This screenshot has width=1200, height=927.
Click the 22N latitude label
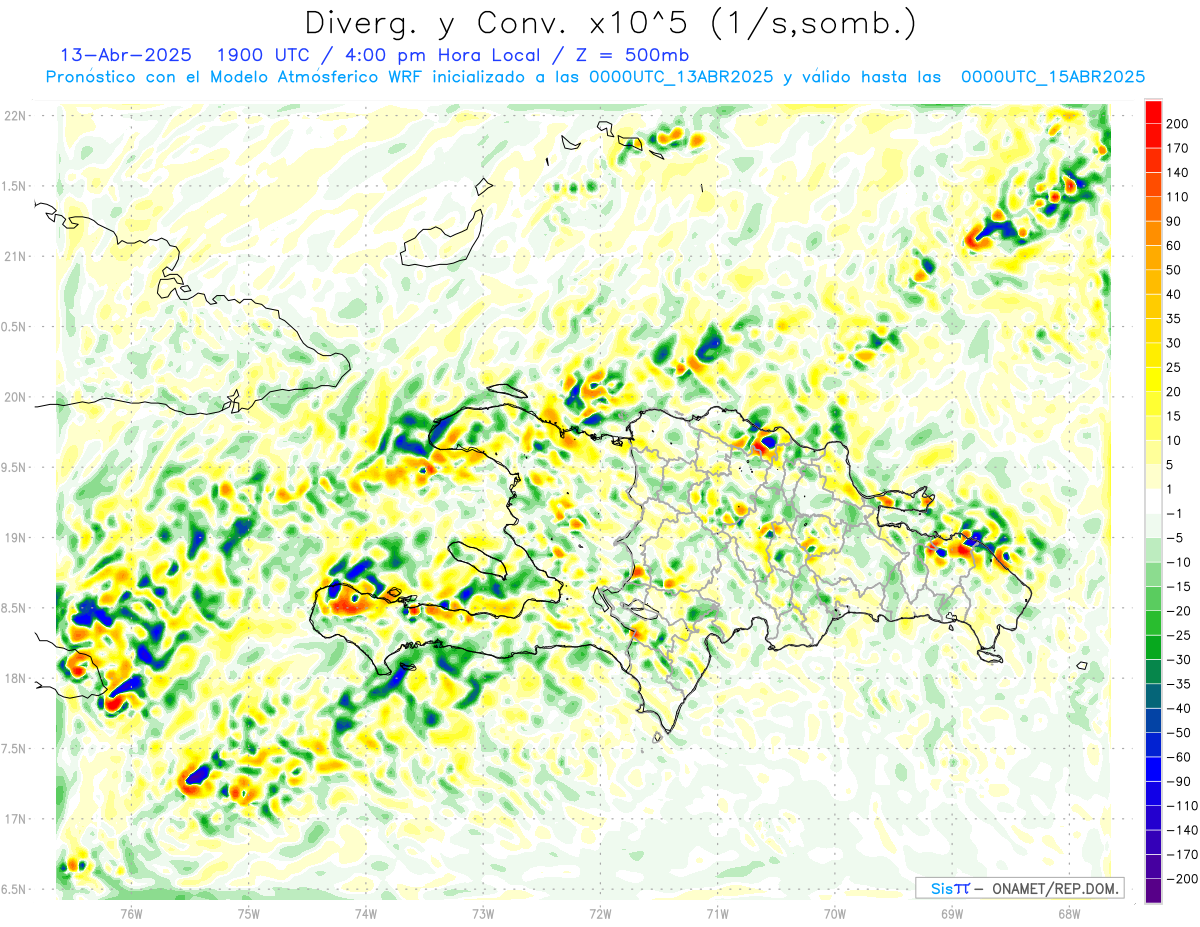(x=16, y=116)
